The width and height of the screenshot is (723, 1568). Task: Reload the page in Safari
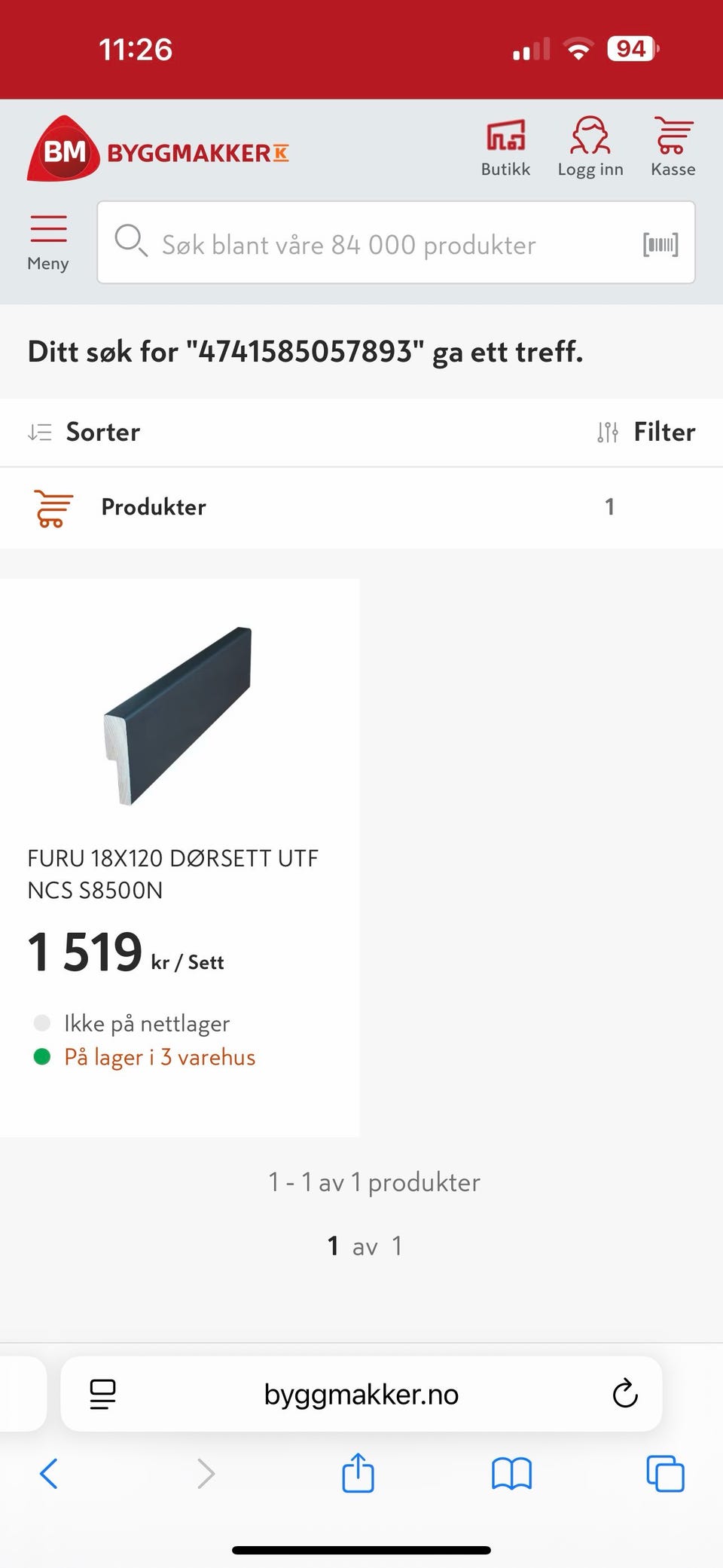624,1394
